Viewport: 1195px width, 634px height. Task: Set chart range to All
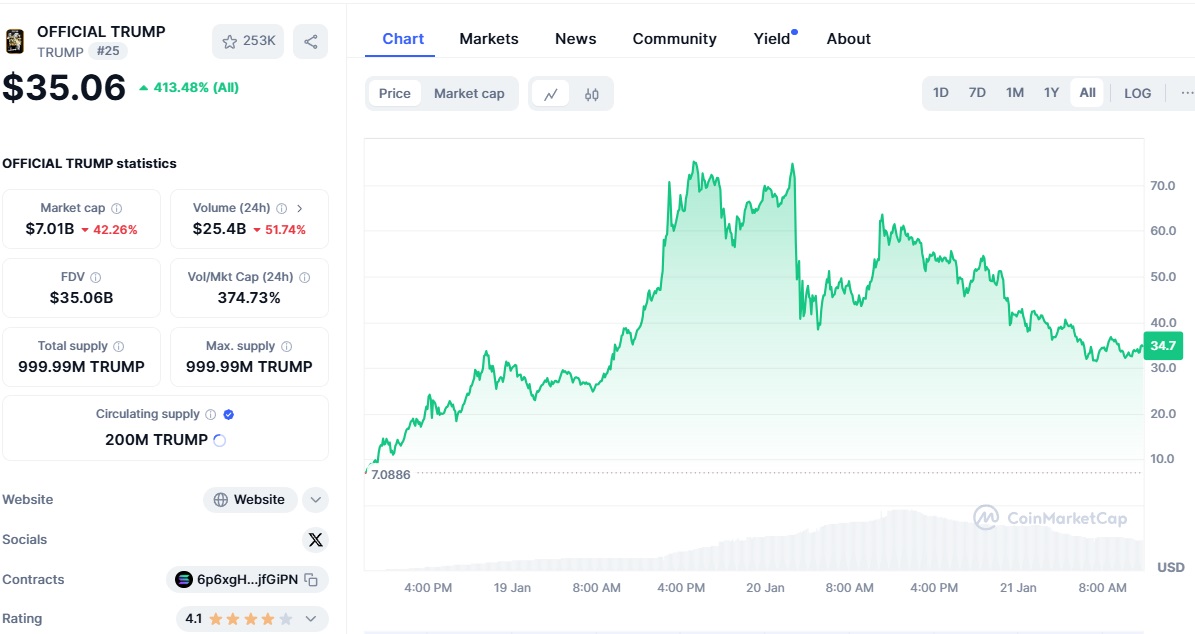pos(1088,93)
